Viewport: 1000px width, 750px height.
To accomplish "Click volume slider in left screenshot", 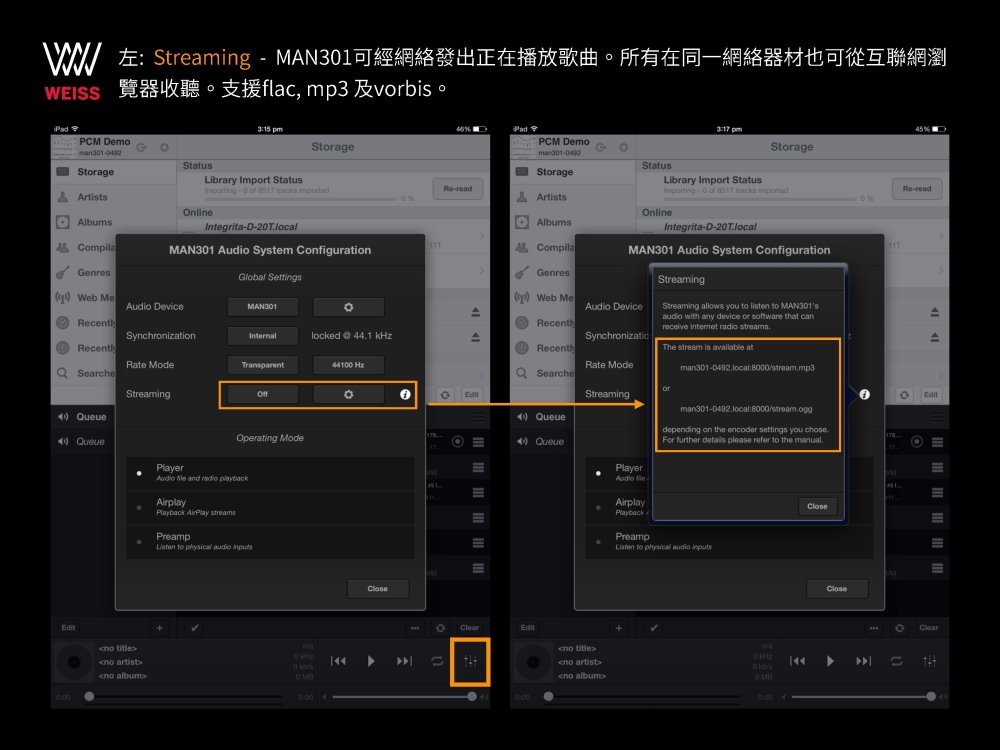I will [x=404, y=696].
